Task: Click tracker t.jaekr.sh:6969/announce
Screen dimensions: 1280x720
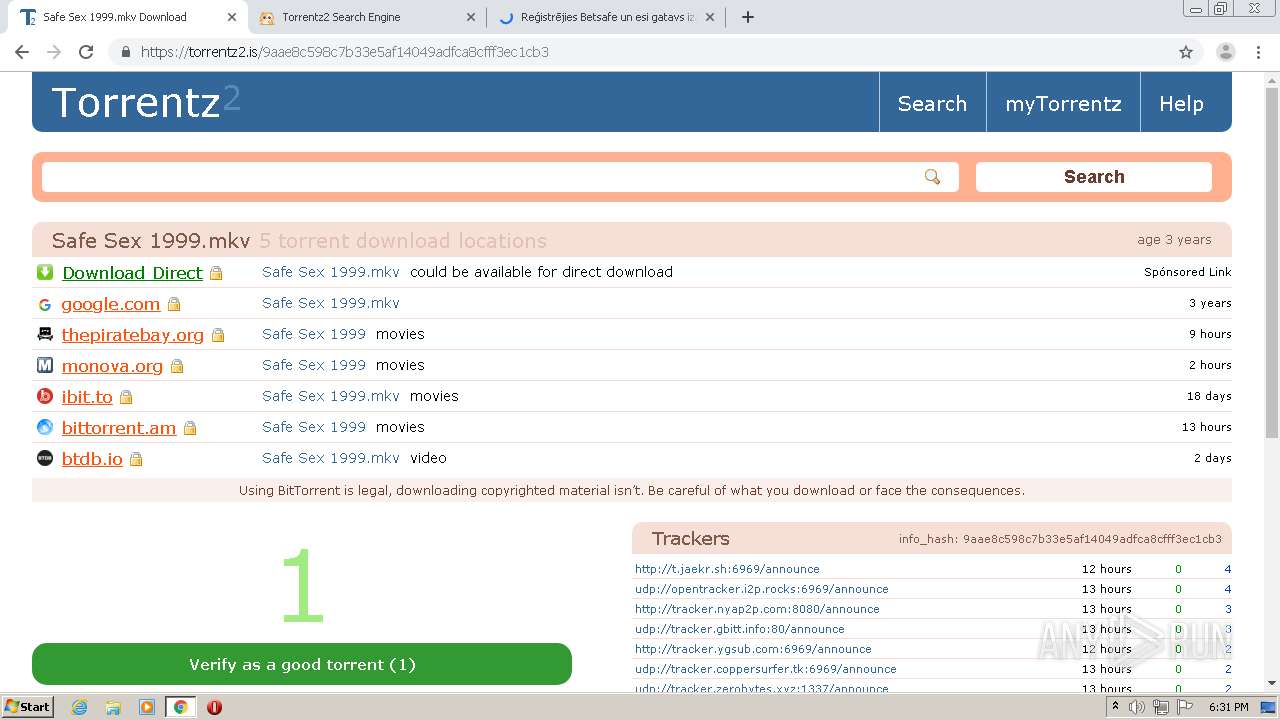Action: (x=727, y=569)
